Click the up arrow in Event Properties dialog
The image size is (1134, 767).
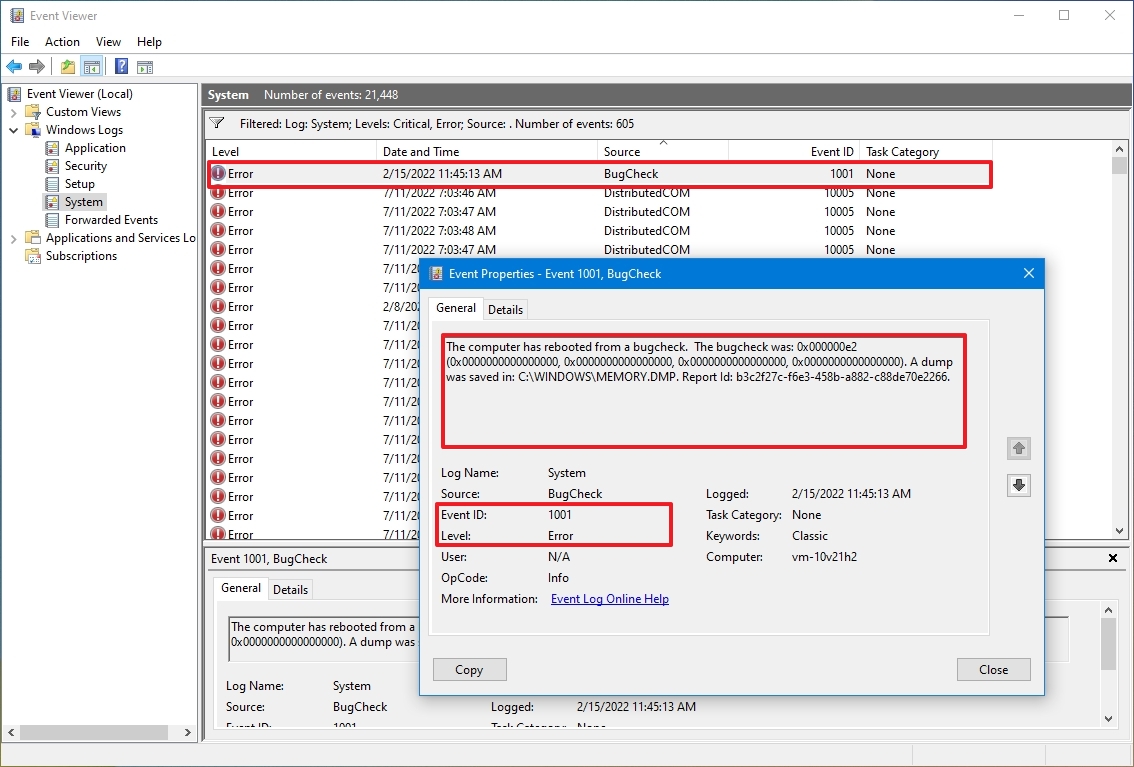pyautogui.click(x=1018, y=448)
